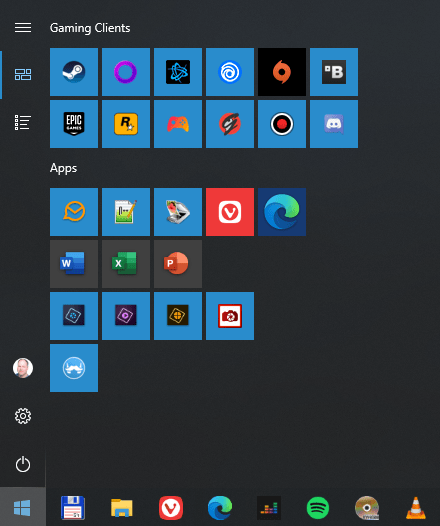Image resolution: width=440 pixels, height=526 pixels.
Task: Open Spotify from the taskbar
Action: [318, 508]
